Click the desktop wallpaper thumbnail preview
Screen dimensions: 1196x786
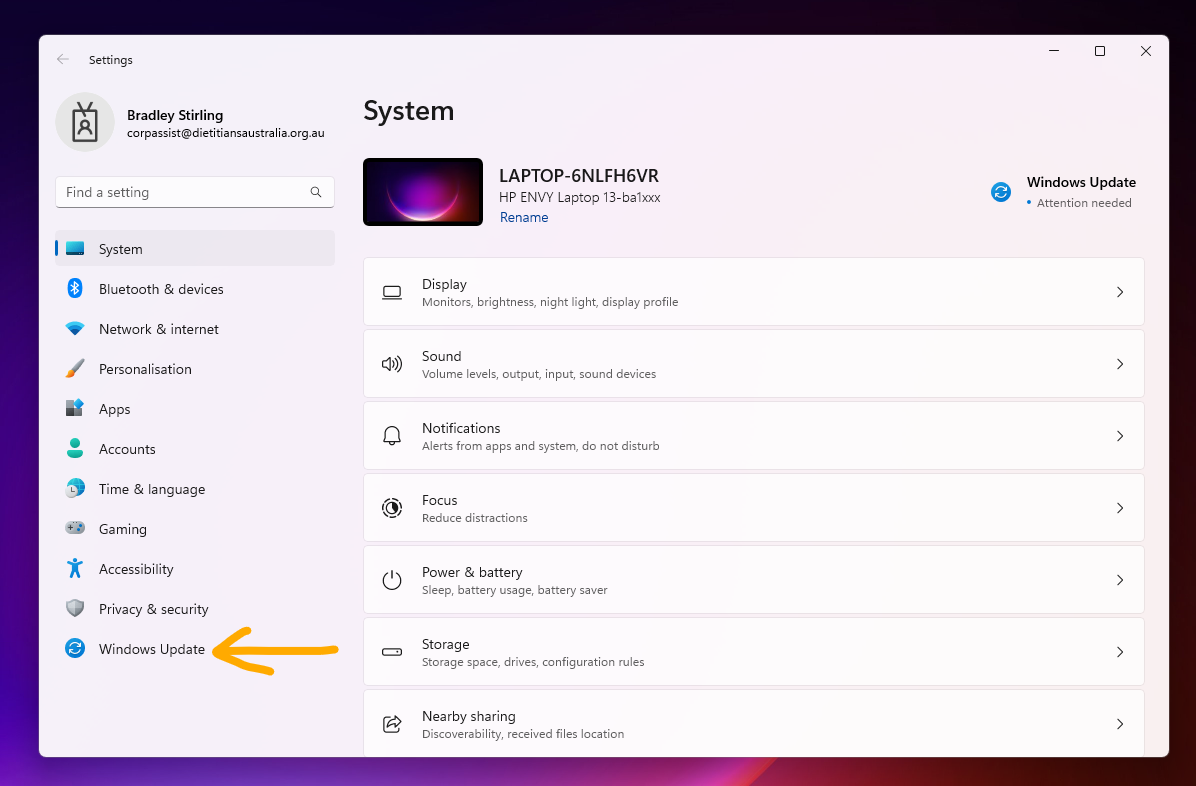click(423, 192)
